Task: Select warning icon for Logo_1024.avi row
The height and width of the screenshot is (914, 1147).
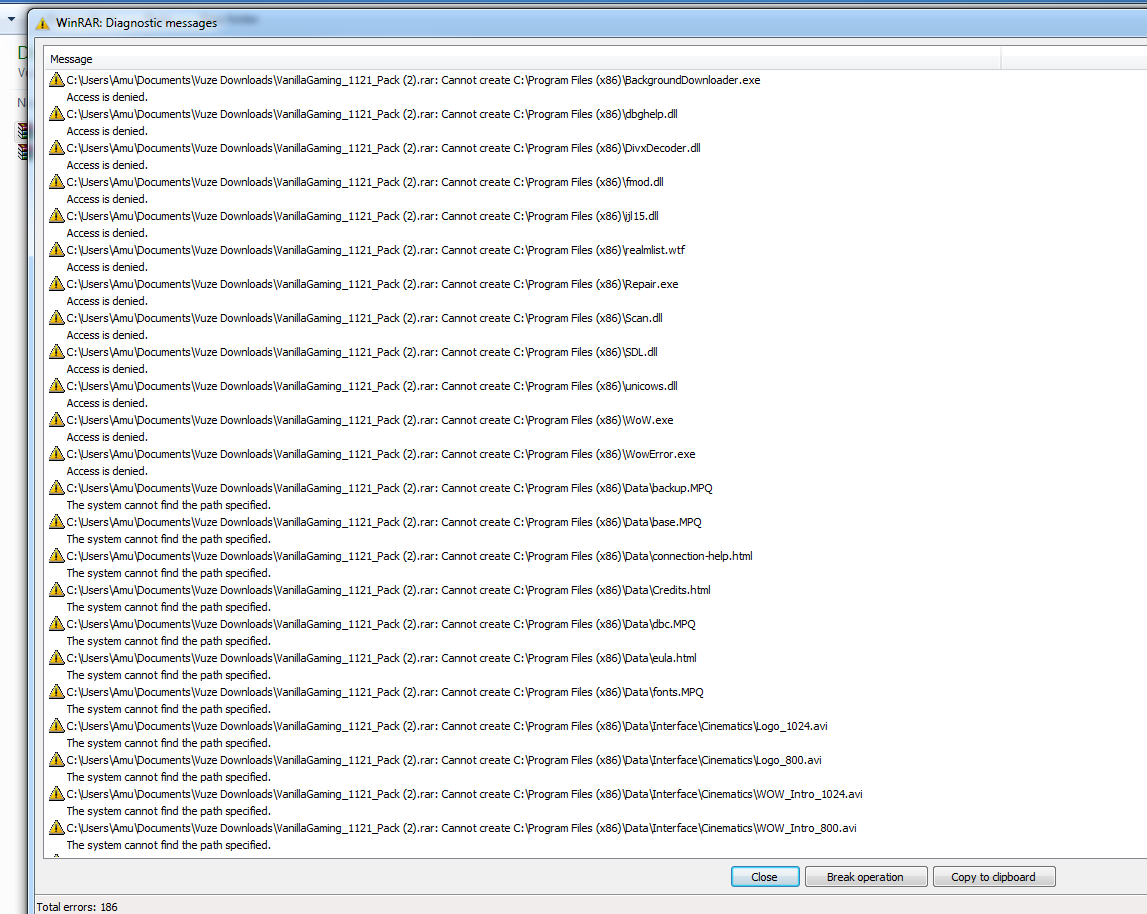Action: click(56, 725)
